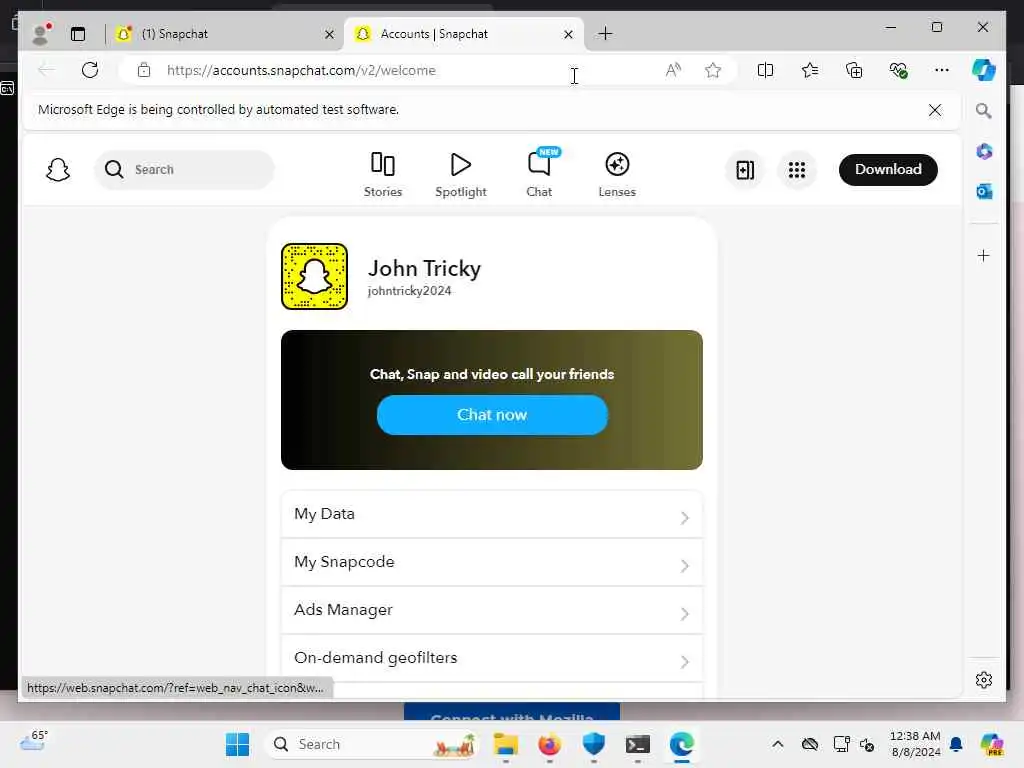Open the Edge tab actions menu
Image resolution: width=1024 pixels, height=768 pixels.
pos(78,34)
